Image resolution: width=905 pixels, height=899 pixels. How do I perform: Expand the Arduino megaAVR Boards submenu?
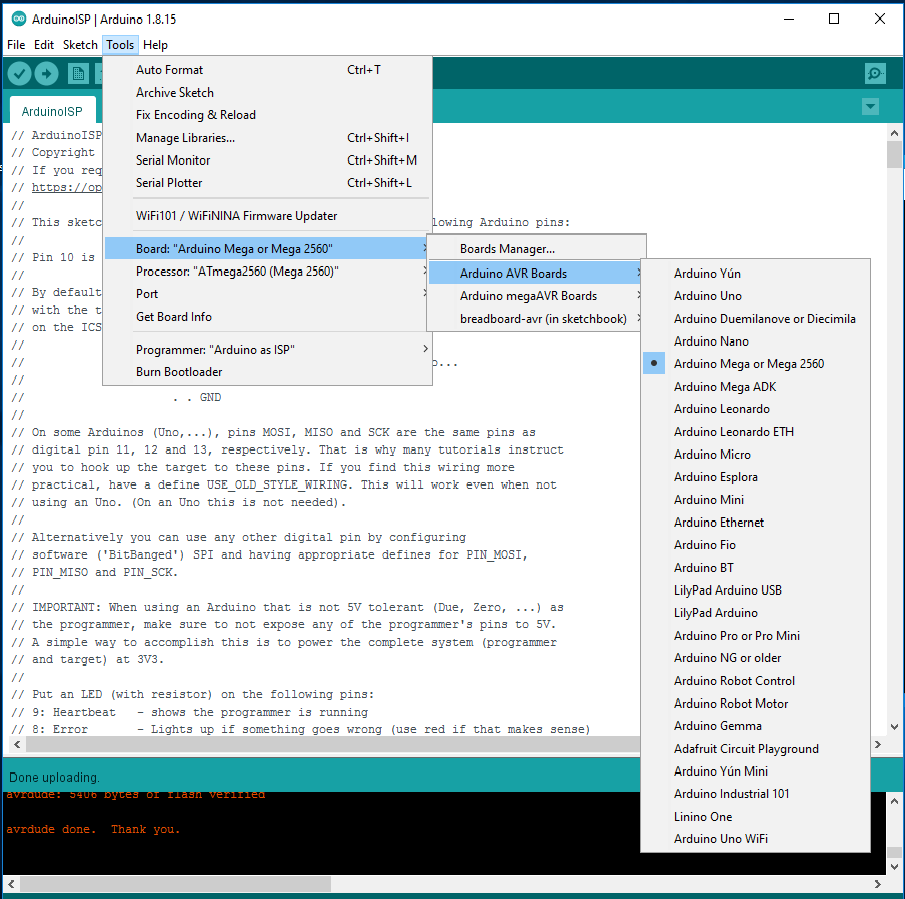(536, 296)
